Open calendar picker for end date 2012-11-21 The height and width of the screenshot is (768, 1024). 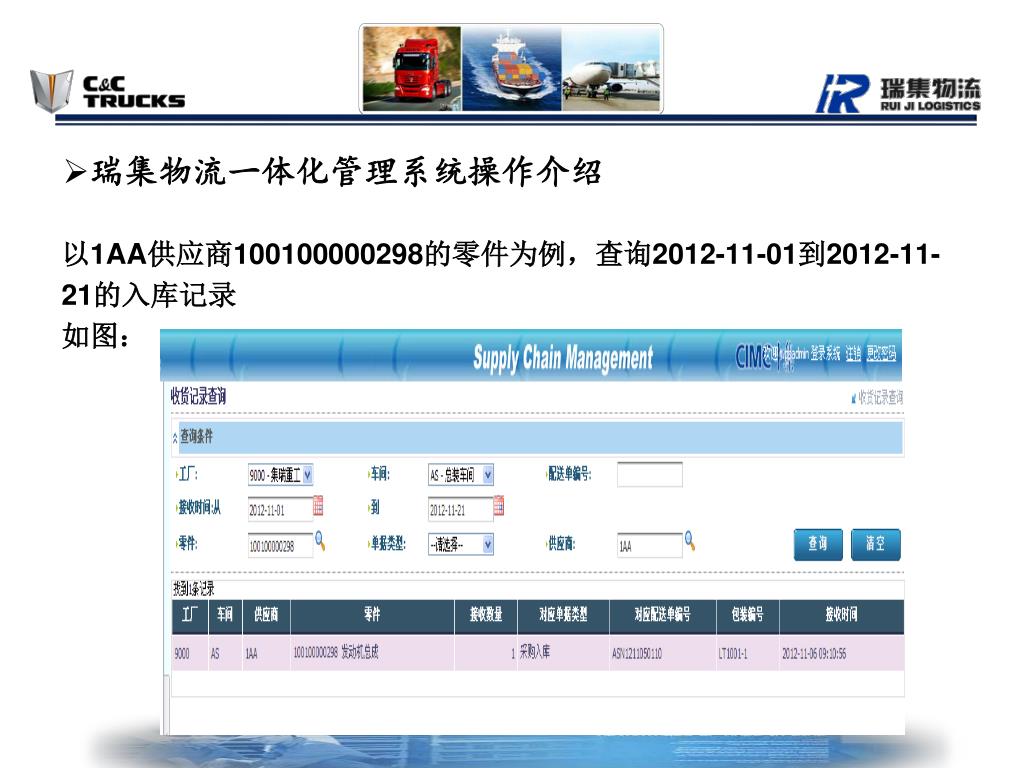498,505
